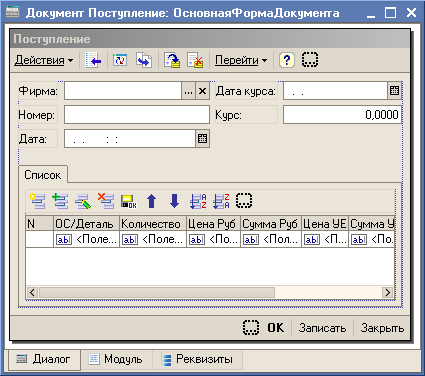The width and height of the screenshot is (425, 376).
Task: Click the dotted placeholder icon in top toolbar
Action: (x=310, y=60)
